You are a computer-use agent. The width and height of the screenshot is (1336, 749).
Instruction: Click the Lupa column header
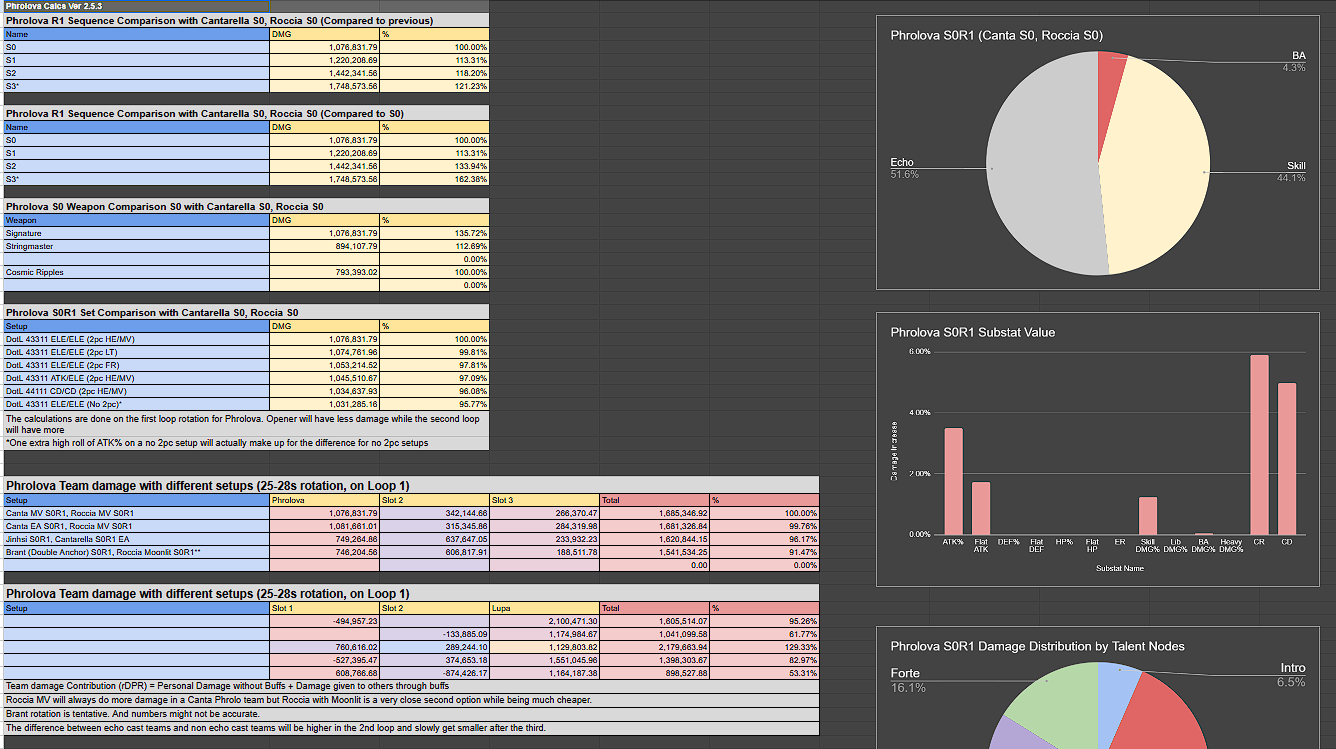click(544, 608)
